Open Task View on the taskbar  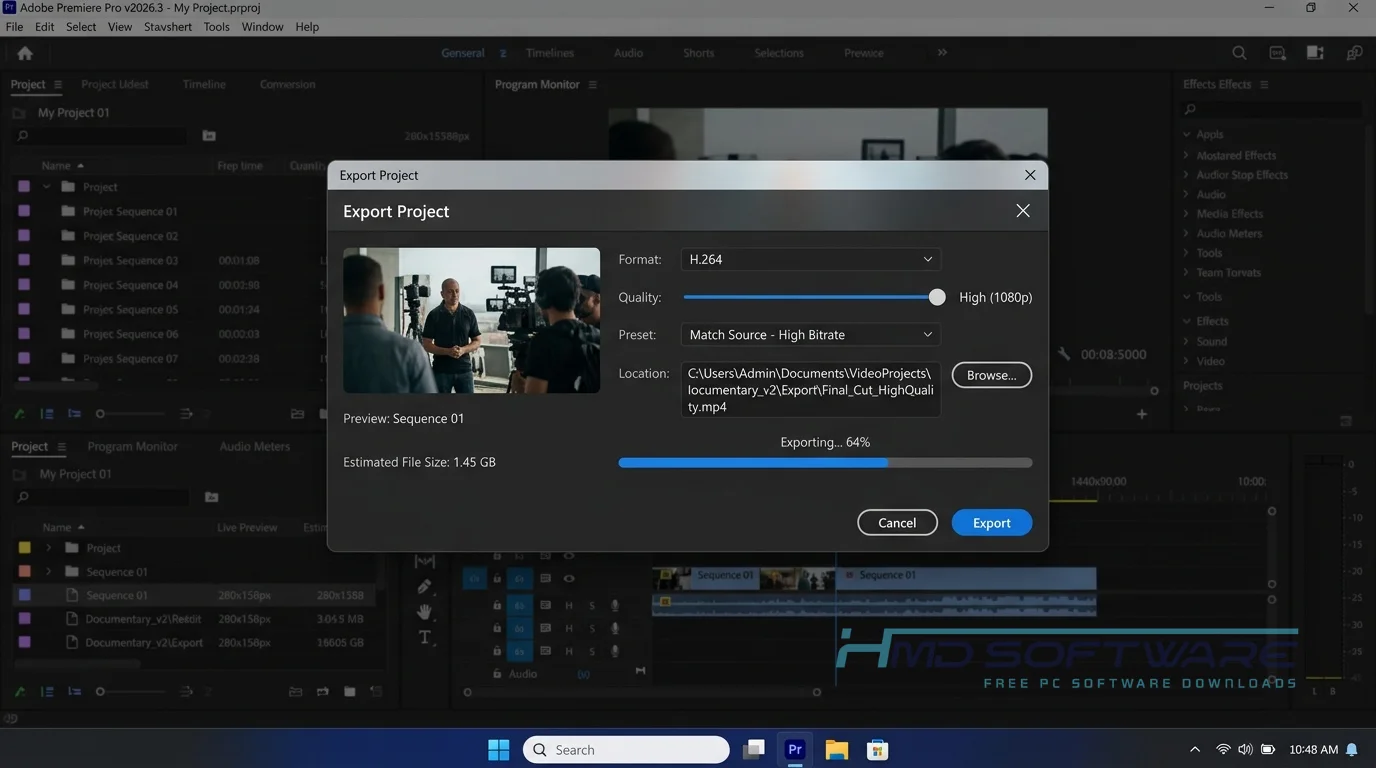[x=754, y=749]
